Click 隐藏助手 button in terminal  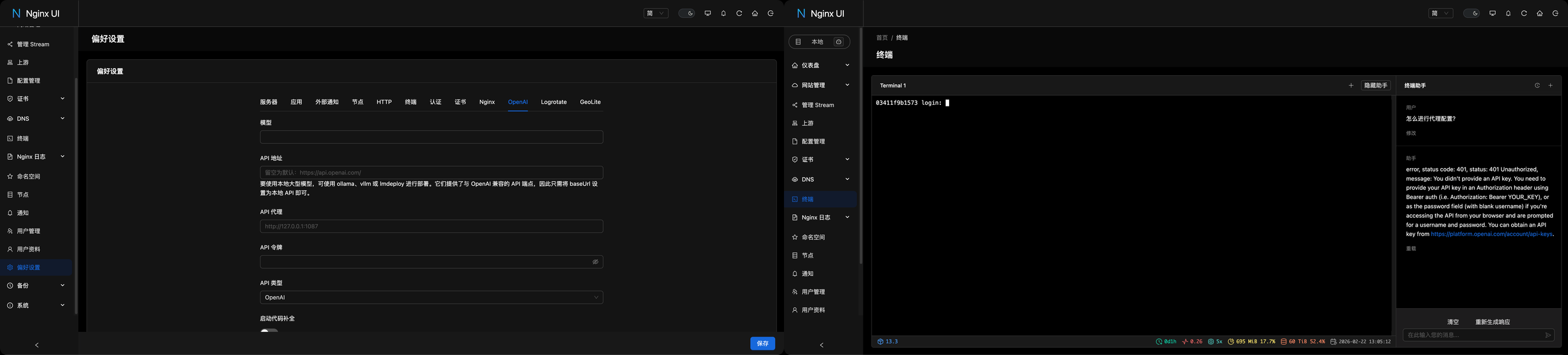pos(1376,86)
